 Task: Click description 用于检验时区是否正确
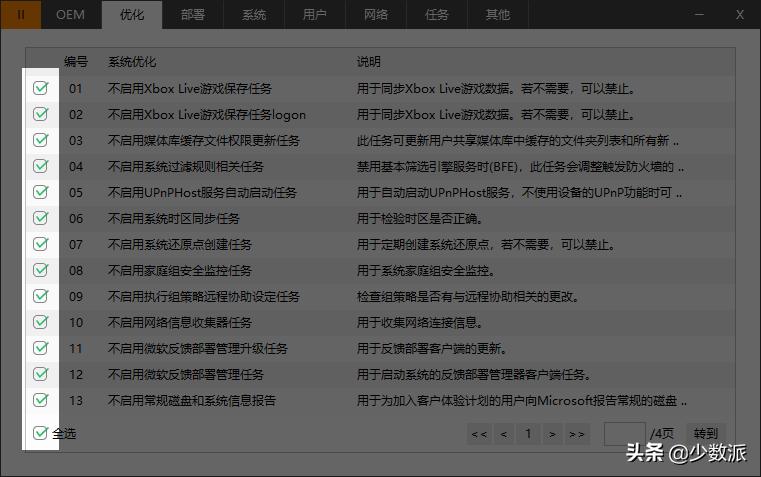[419, 218]
